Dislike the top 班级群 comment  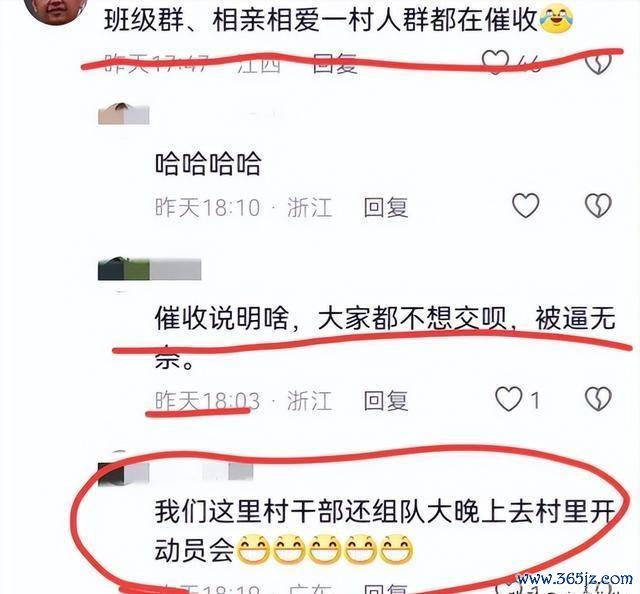click(x=598, y=62)
